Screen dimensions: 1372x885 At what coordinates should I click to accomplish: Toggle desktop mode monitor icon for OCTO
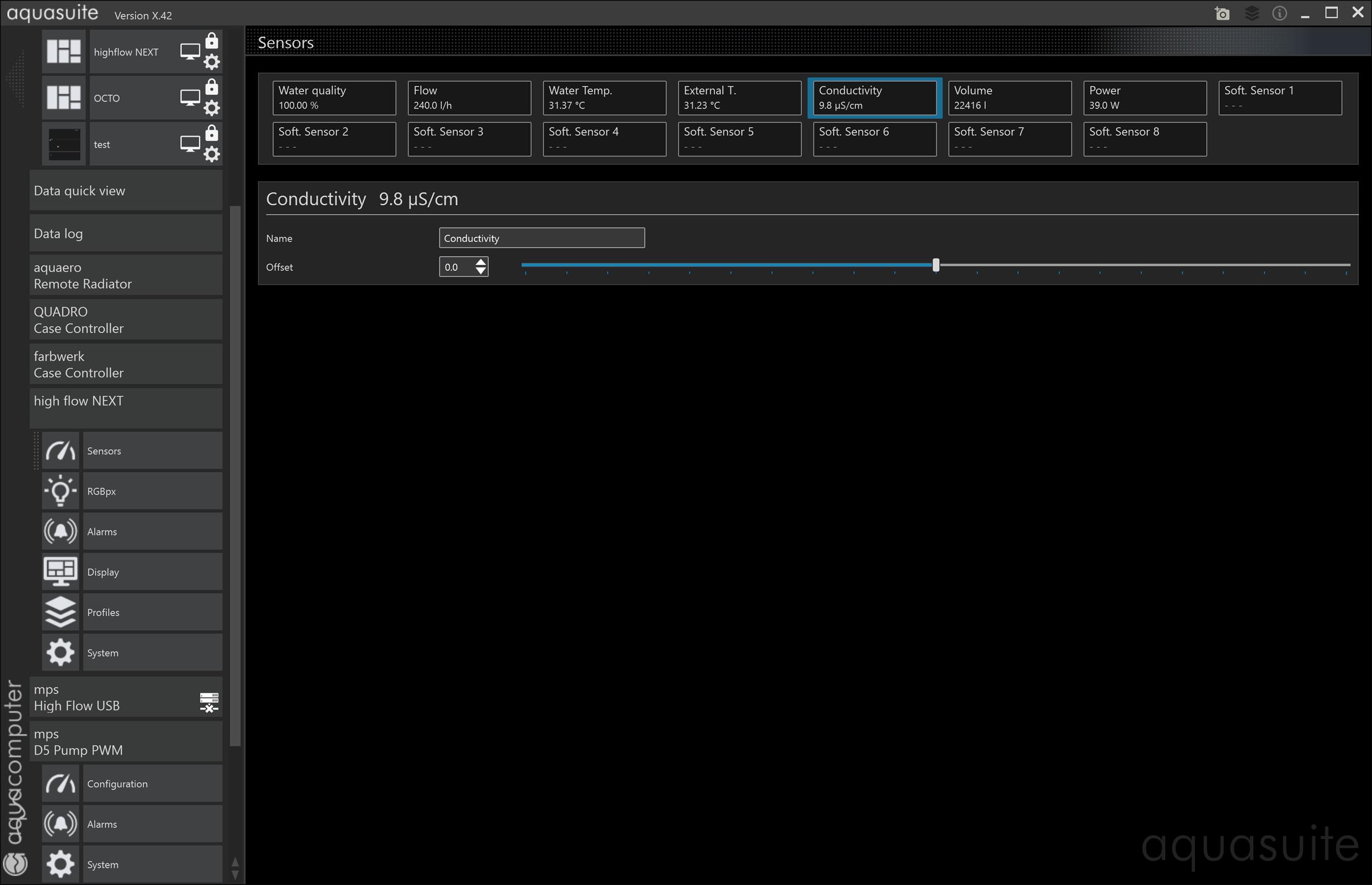[x=189, y=98]
